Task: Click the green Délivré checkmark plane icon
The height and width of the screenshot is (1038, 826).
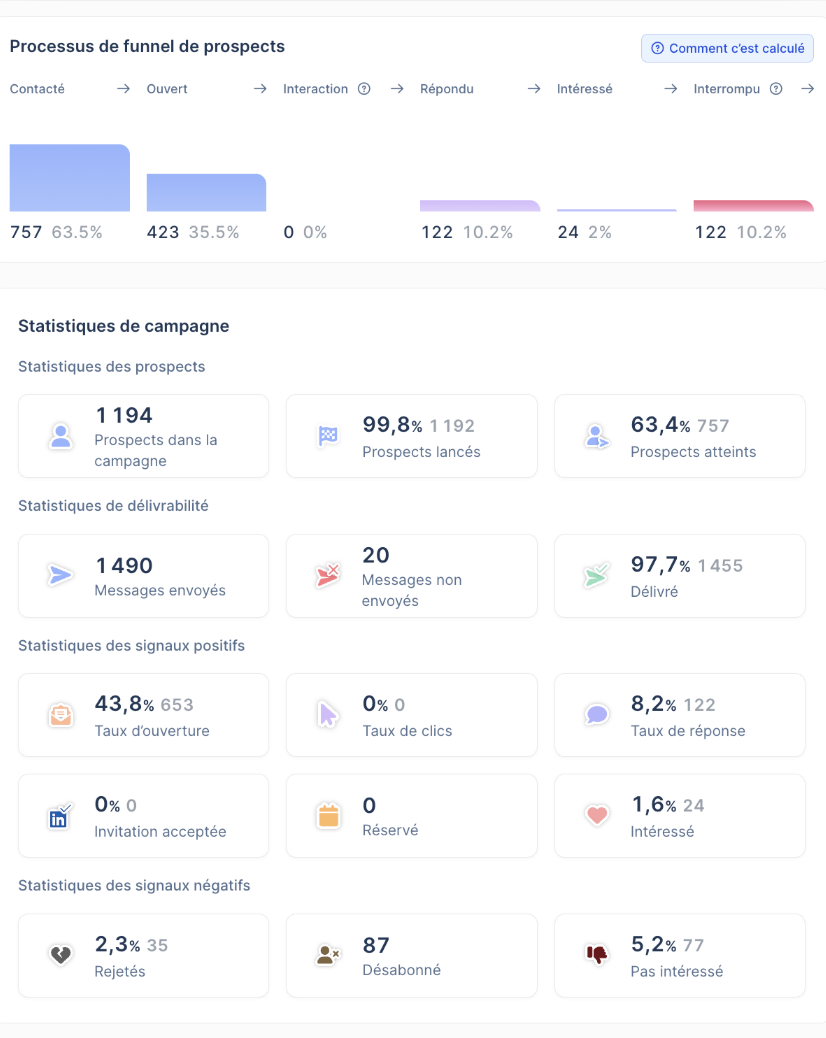Action: coord(596,575)
